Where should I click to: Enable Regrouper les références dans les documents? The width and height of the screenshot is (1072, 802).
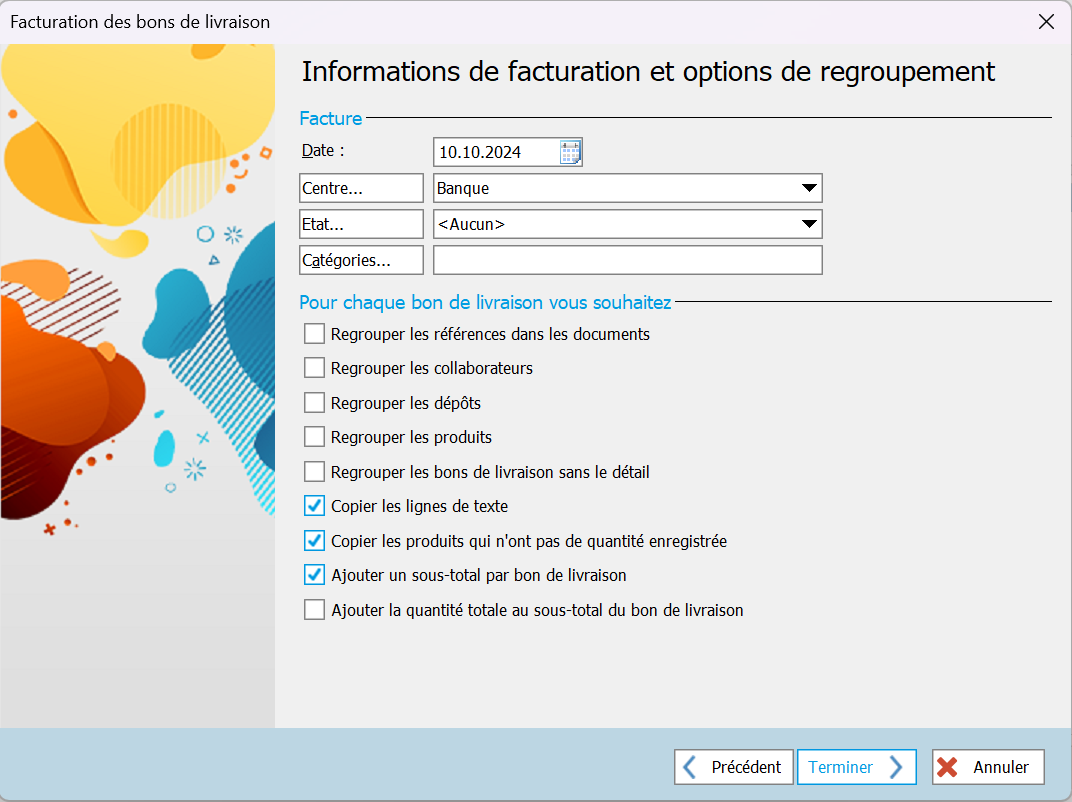(x=314, y=334)
